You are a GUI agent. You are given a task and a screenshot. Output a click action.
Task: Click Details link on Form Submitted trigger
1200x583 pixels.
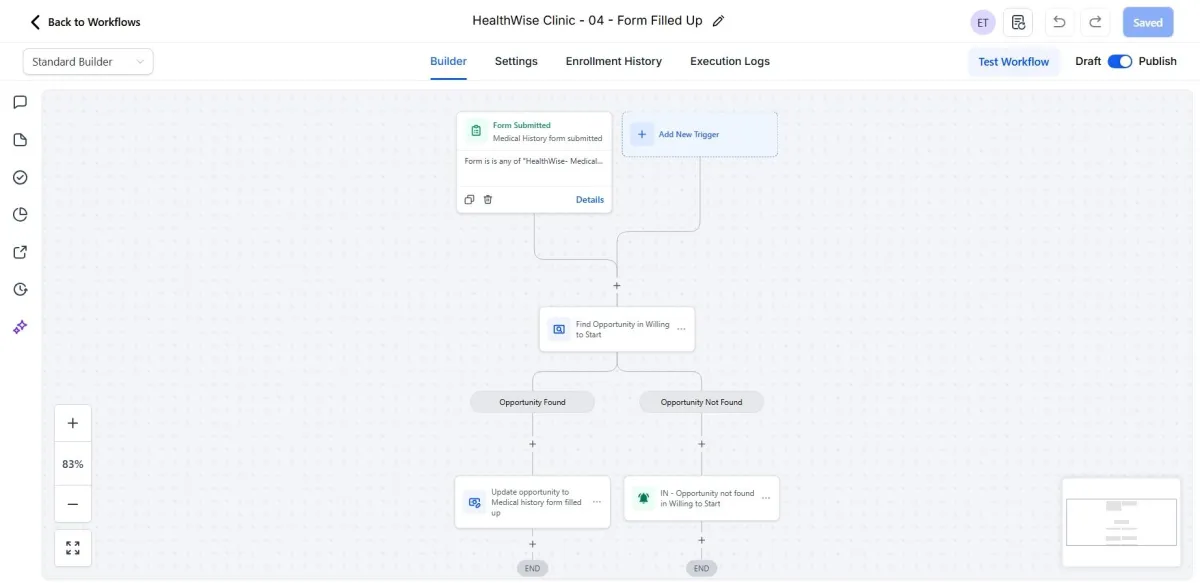pos(590,200)
